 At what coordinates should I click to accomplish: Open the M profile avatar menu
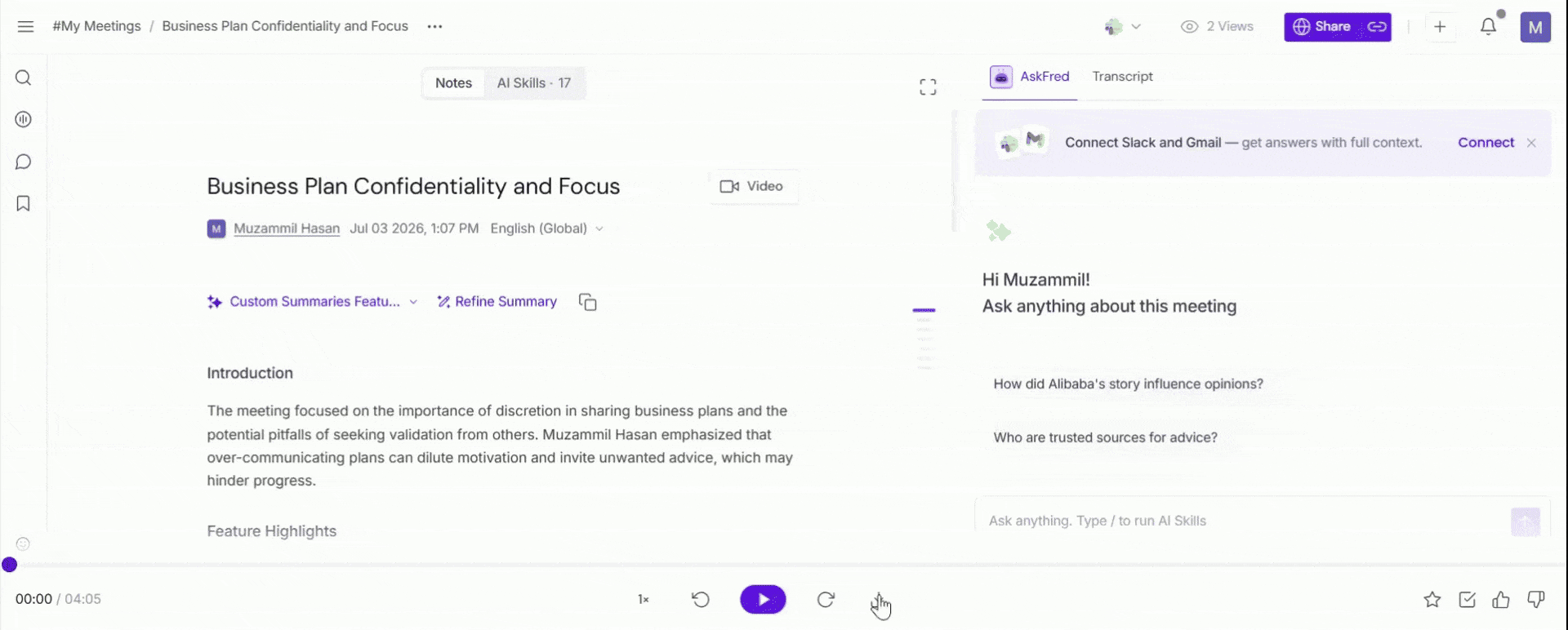[1535, 27]
